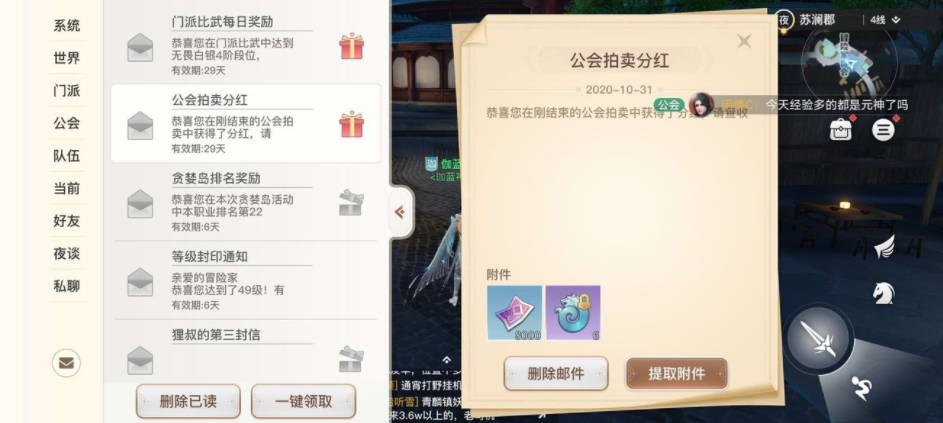Claim red gift for 公会拍卖分红 mail
This screenshot has height=423, width=943.
pos(351,124)
